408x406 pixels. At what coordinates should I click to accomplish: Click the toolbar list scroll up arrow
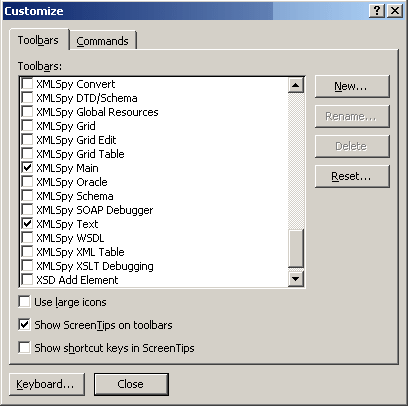(x=296, y=85)
